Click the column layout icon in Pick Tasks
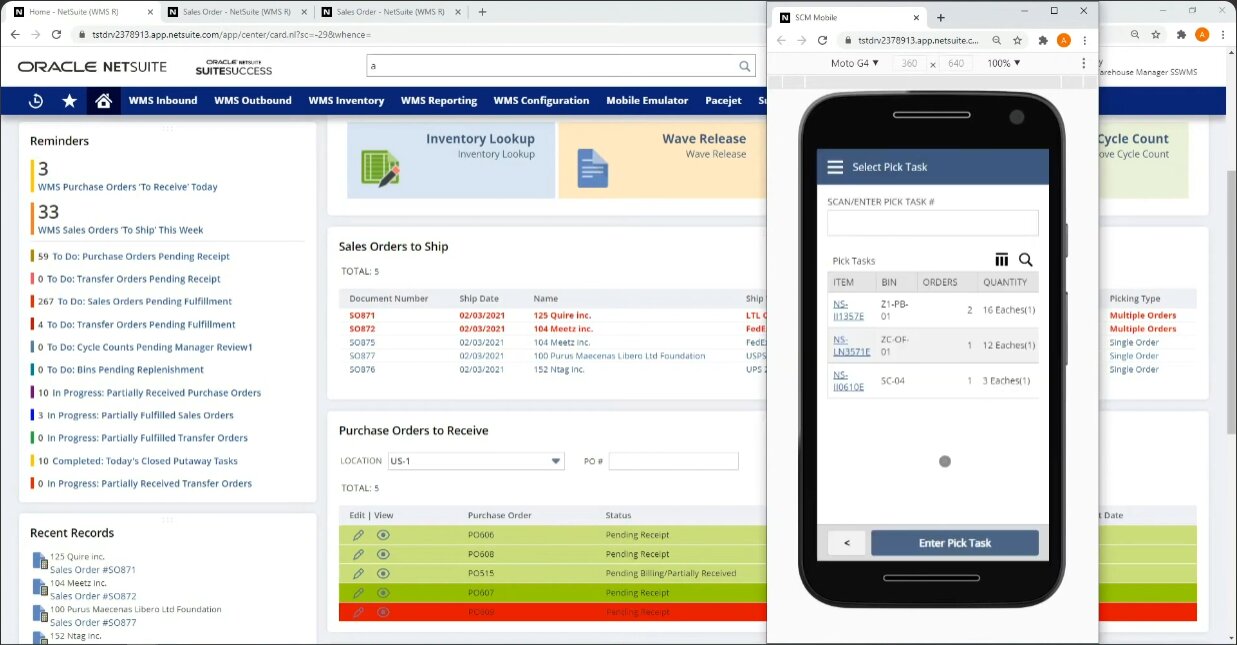Image resolution: width=1237 pixels, height=645 pixels. click(x=1002, y=260)
